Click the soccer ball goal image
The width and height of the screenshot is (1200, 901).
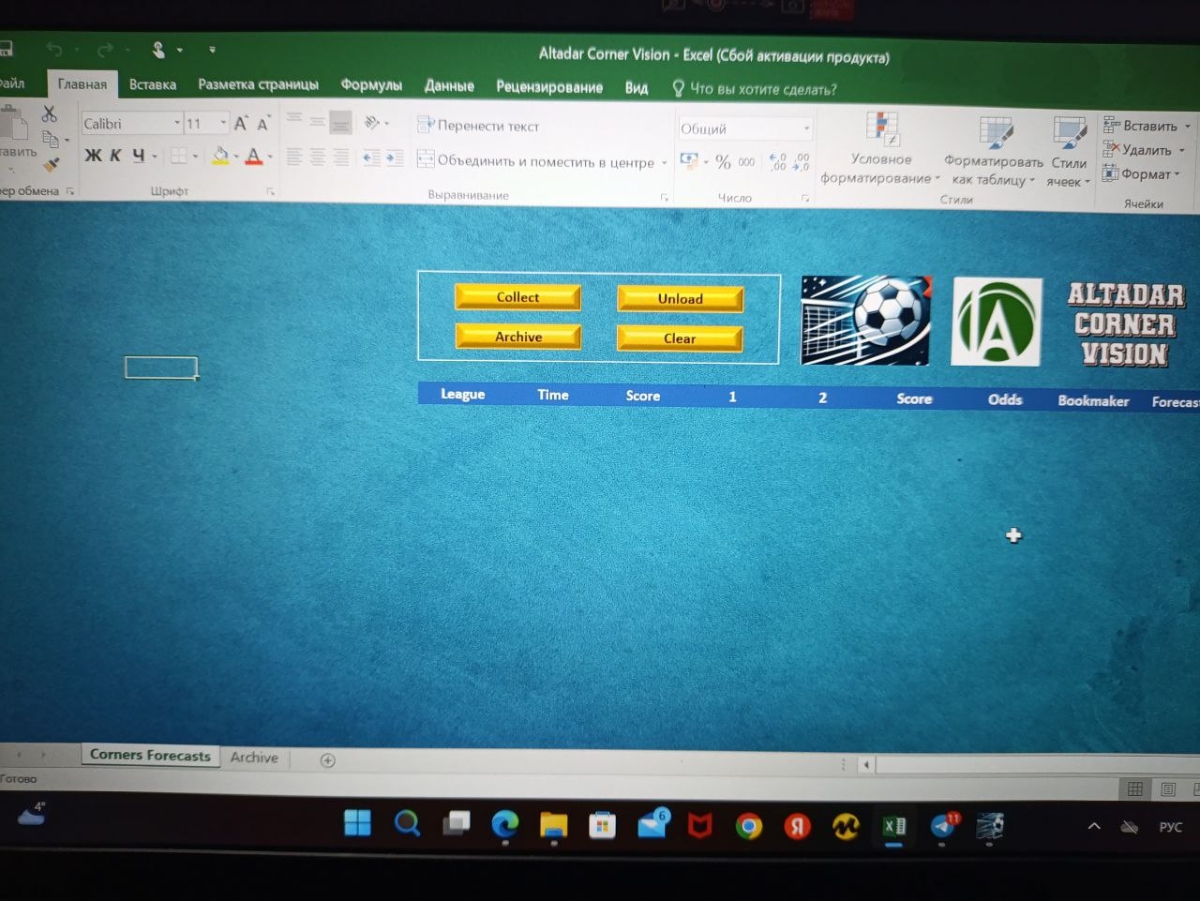coord(866,320)
